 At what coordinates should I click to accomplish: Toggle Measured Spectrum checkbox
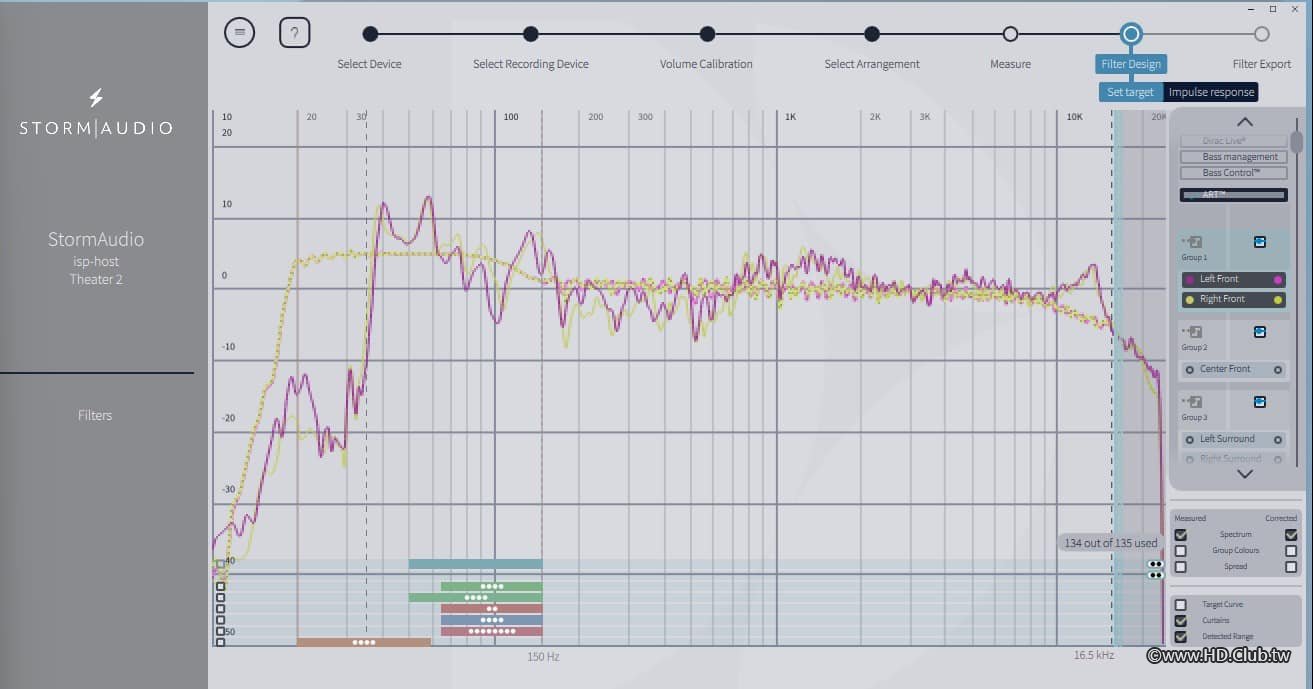(1181, 535)
